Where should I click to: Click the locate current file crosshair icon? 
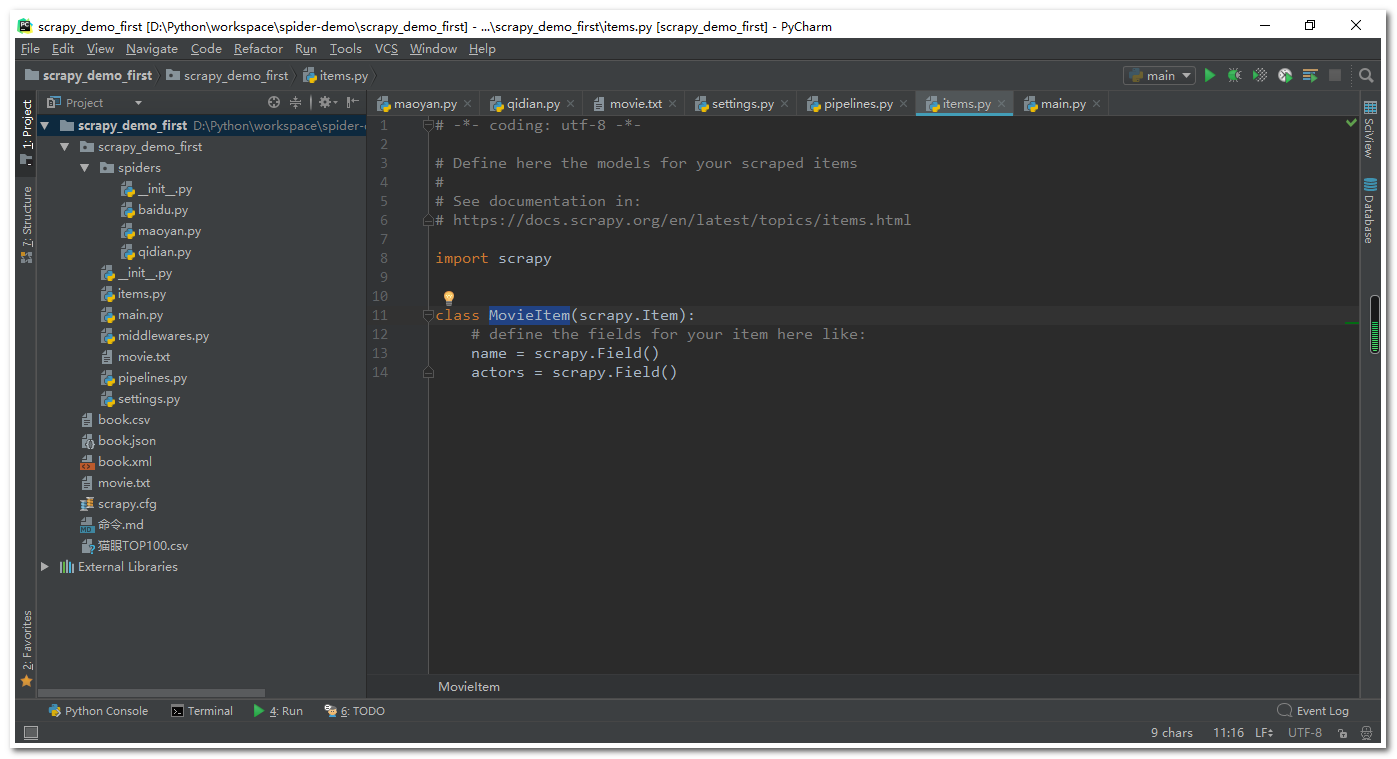pos(274,102)
